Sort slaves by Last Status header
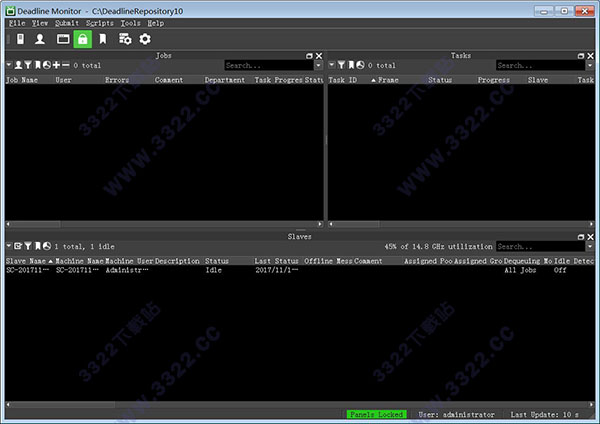Screen dimensions: 600x424 coord(277,261)
